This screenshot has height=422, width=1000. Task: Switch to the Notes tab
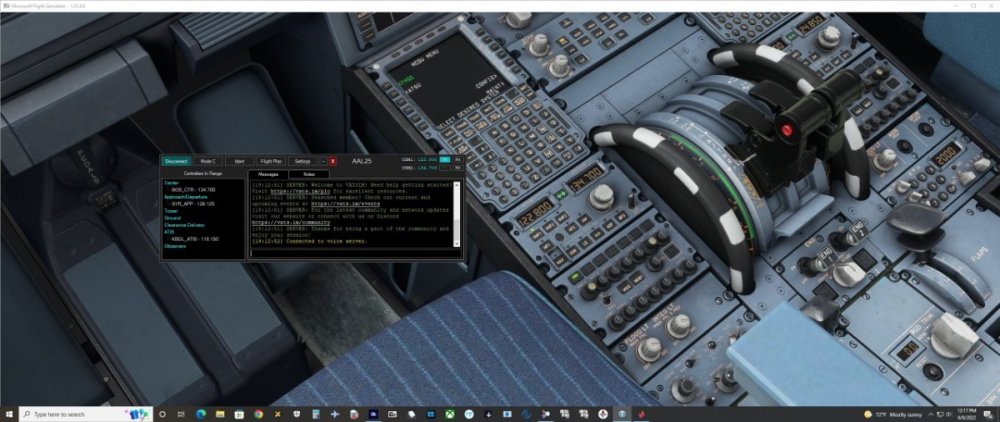(x=309, y=174)
